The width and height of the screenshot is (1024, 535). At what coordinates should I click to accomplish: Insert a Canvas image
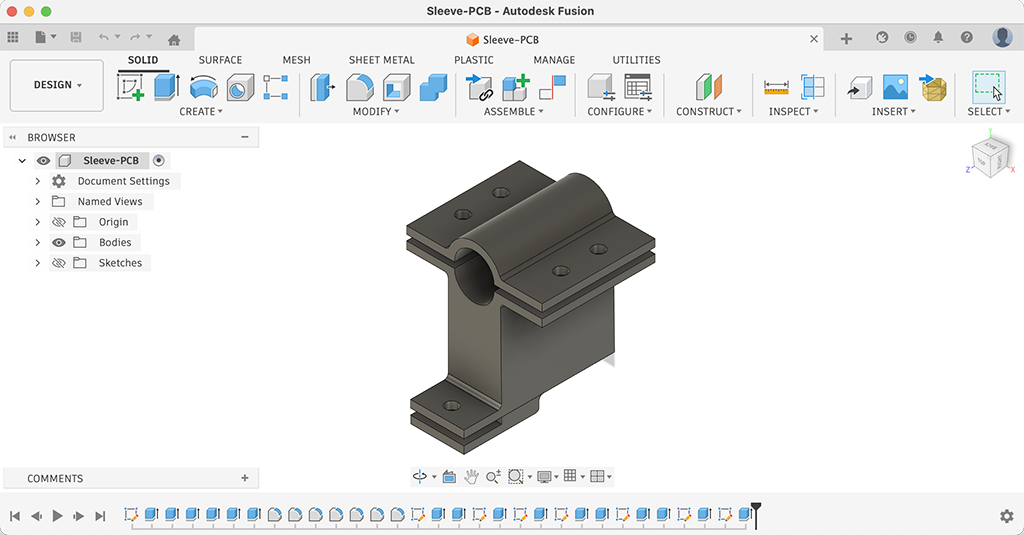pos(895,87)
